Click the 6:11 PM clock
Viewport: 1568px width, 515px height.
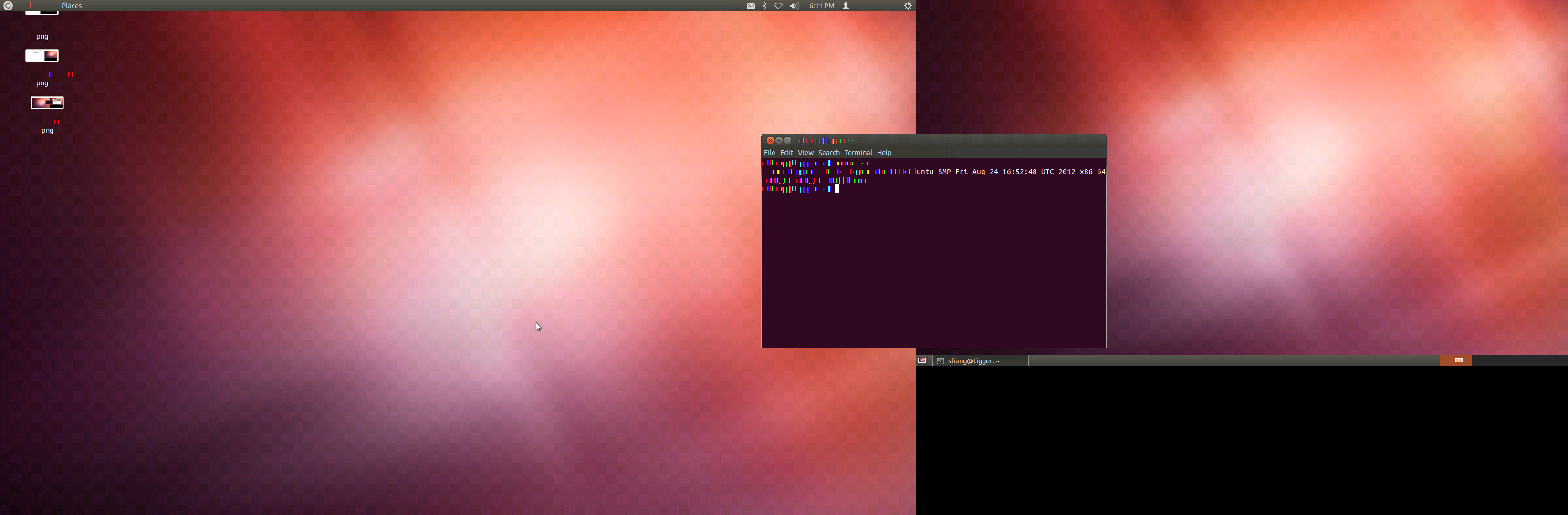point(821,5)
